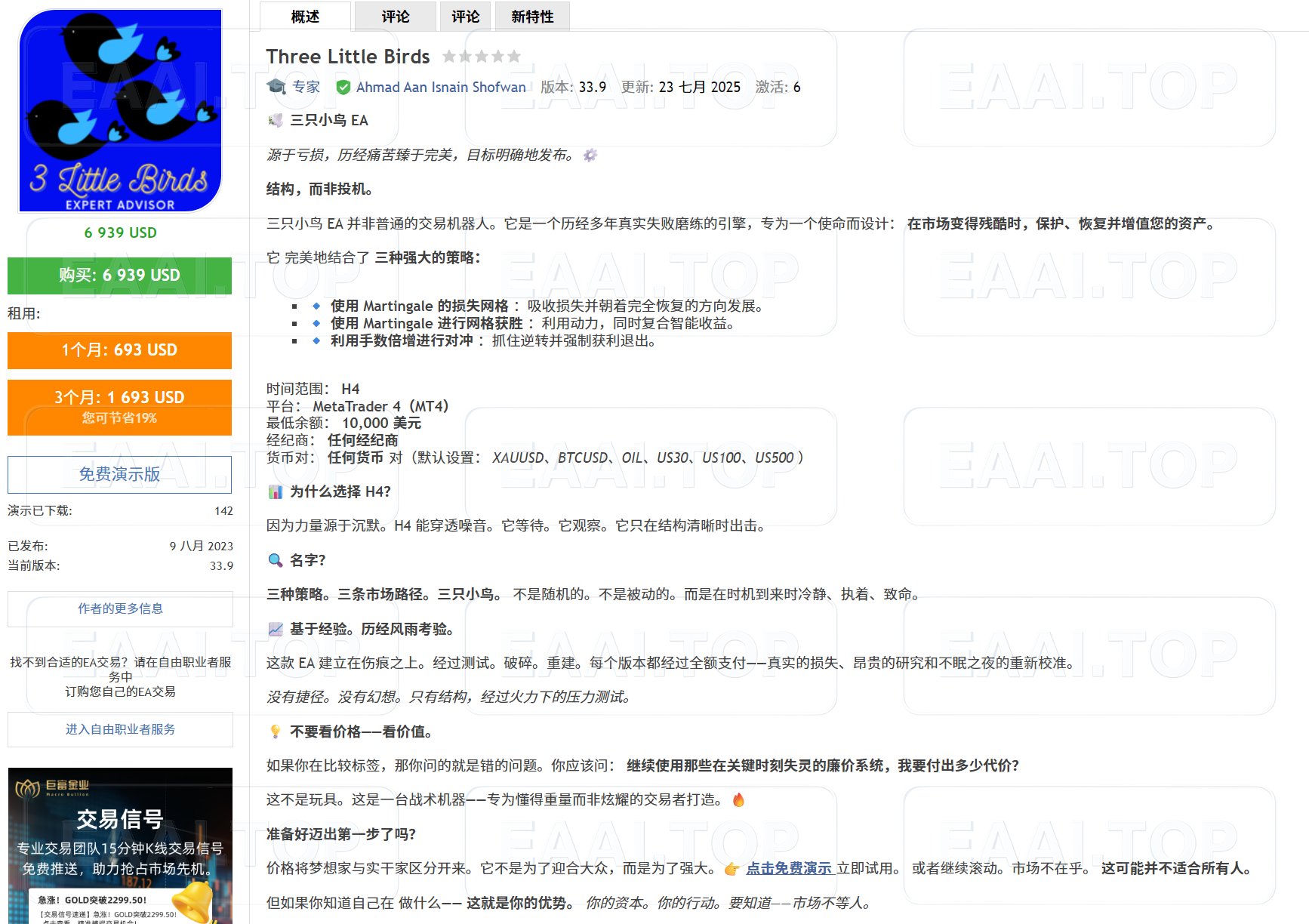The height and width of the screenshot is (924, 1309).
Task: Follow the 点击免费演示 hyperlink
Action: pos(789,869)
